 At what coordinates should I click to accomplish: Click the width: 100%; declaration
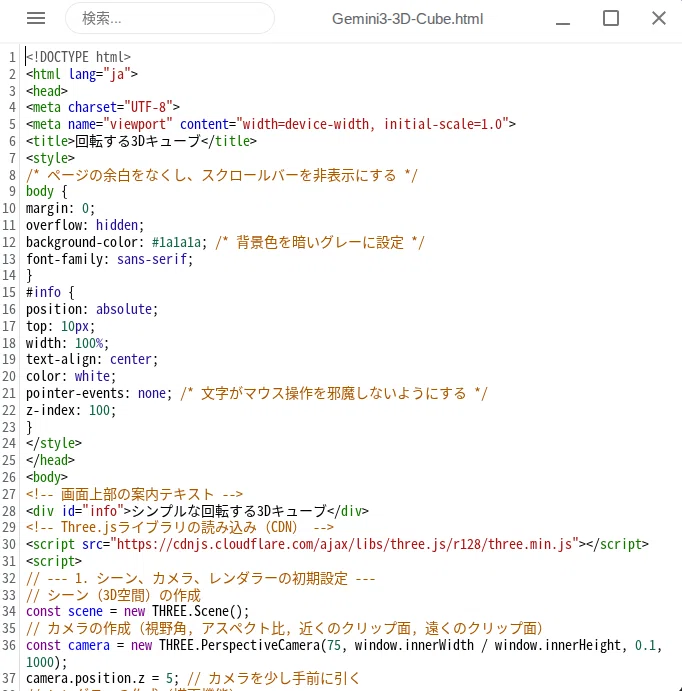click(x=67, y=343)
